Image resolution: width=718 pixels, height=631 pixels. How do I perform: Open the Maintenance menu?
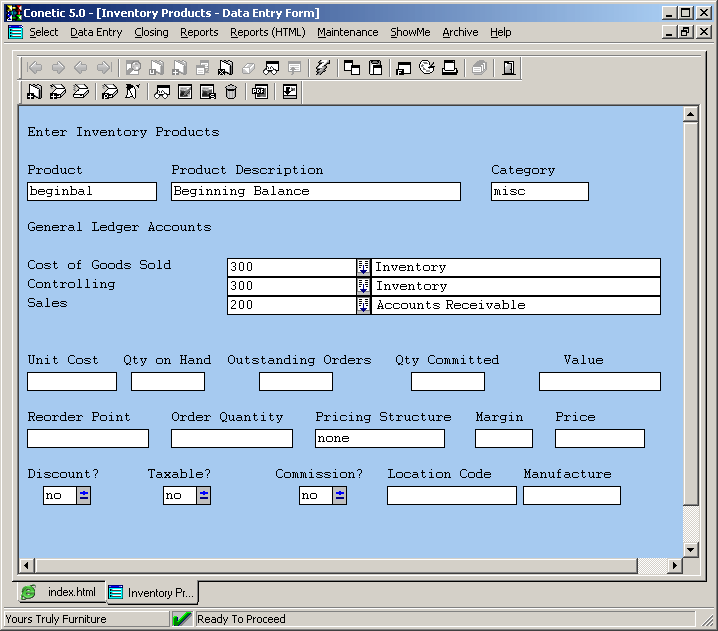(x=347, y=32)
